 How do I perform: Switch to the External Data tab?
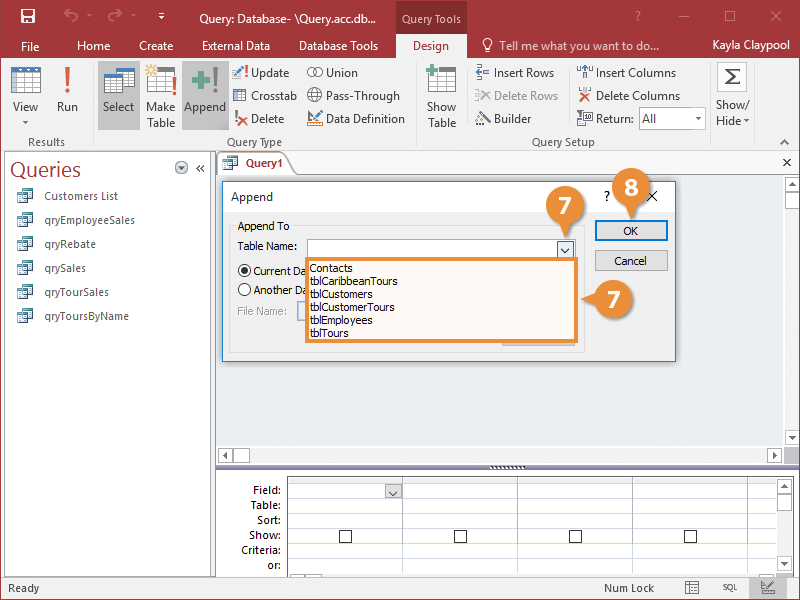pyautogui.click(x=236, y=46)
